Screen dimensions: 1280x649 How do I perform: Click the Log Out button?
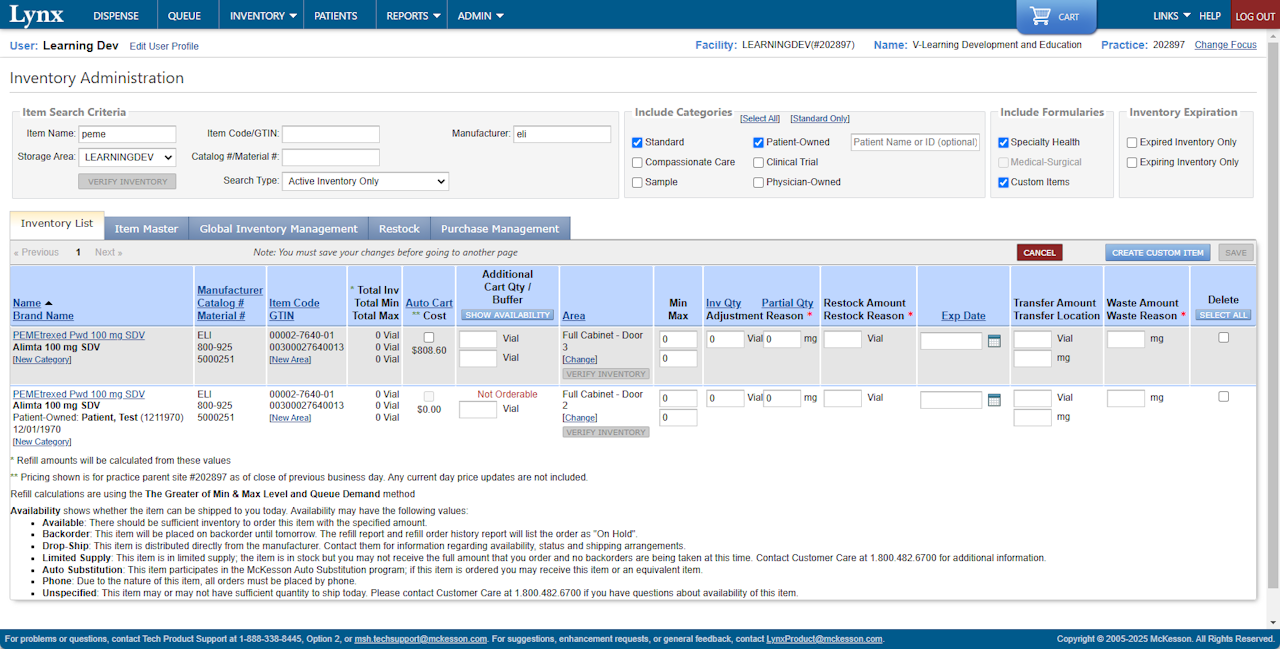[1255, 16]
